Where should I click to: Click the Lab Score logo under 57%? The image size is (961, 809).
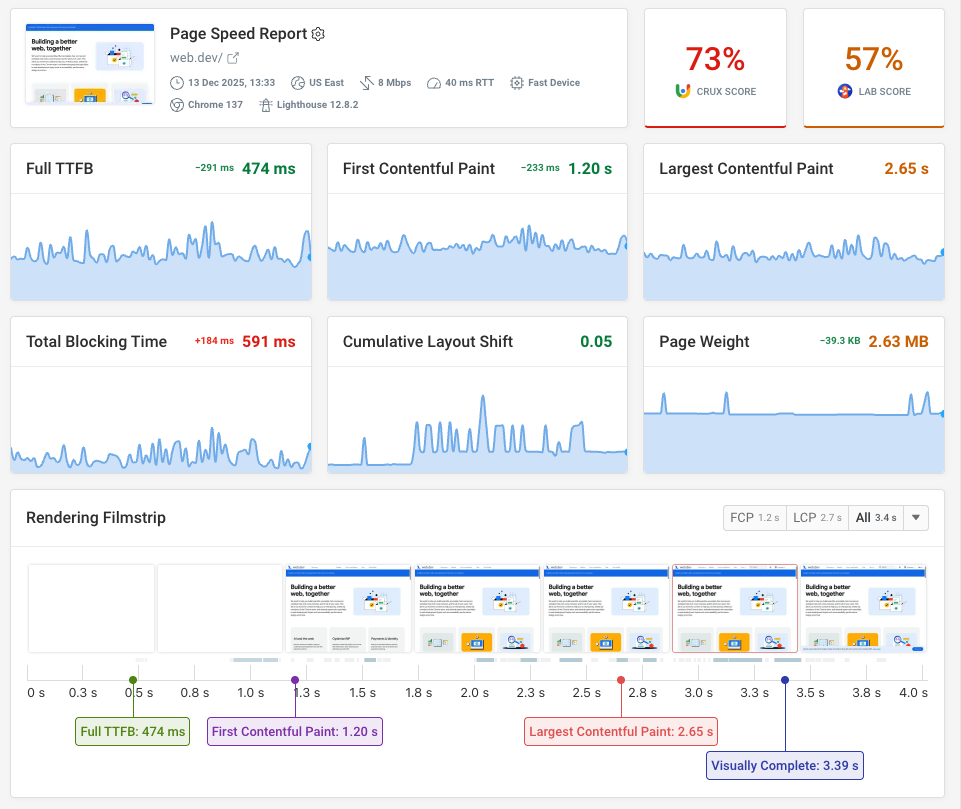845,90
